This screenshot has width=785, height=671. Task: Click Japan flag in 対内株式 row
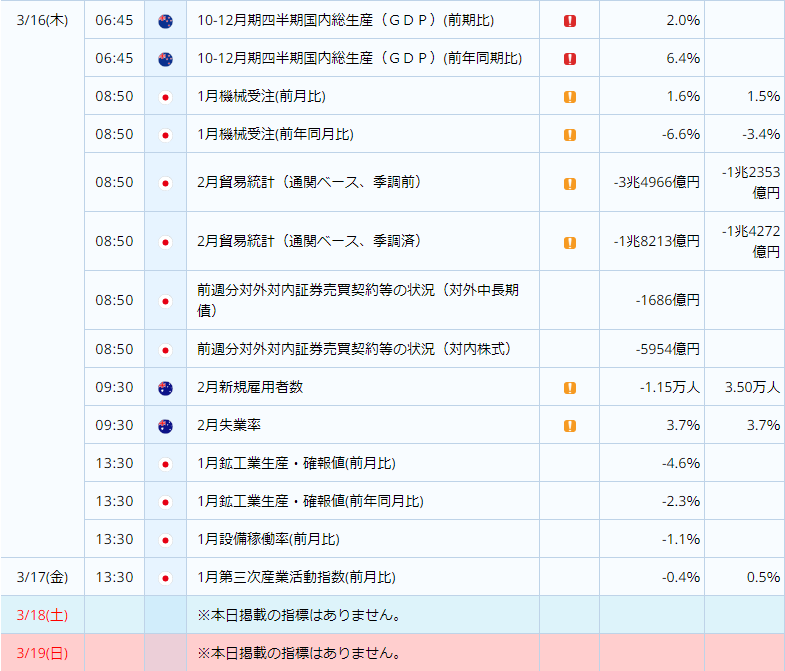point(165,350)
